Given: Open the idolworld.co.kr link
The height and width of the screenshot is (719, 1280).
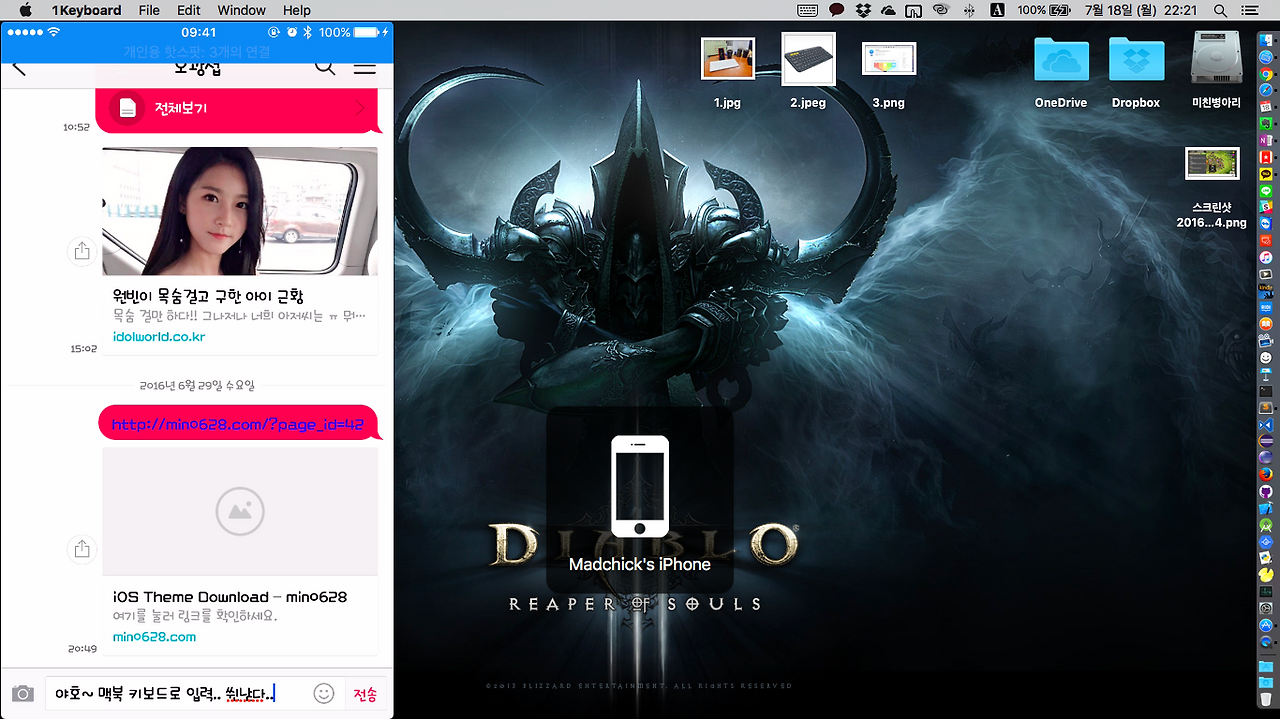Looking at the screenshot, I should coord(159,336).
